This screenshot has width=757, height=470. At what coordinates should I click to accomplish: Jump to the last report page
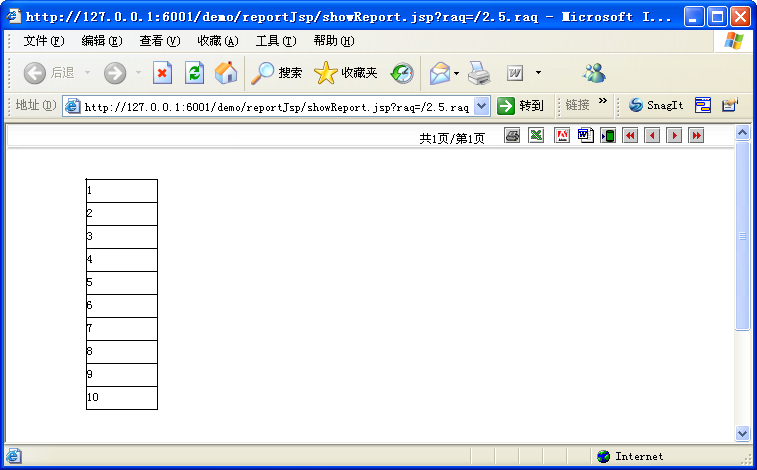pyautogui.click(x=696, y=136)
